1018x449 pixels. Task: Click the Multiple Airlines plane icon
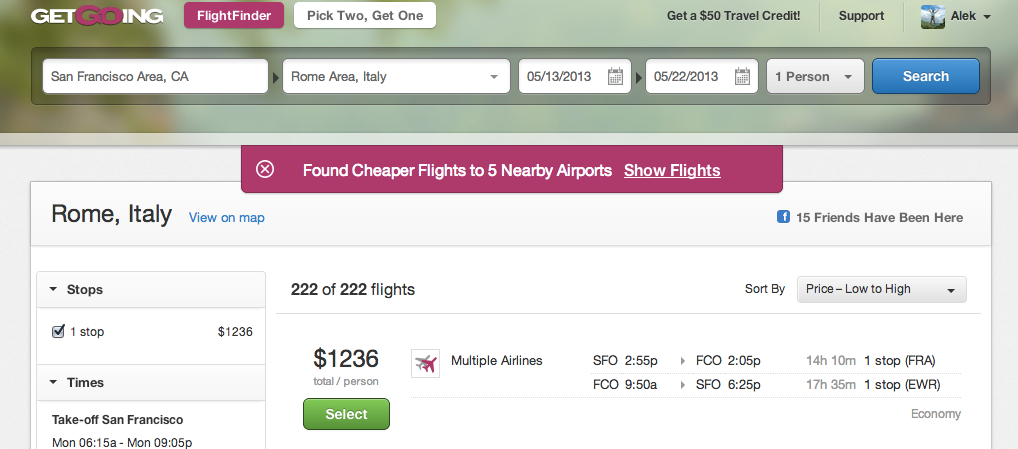[x=425, y=363]
